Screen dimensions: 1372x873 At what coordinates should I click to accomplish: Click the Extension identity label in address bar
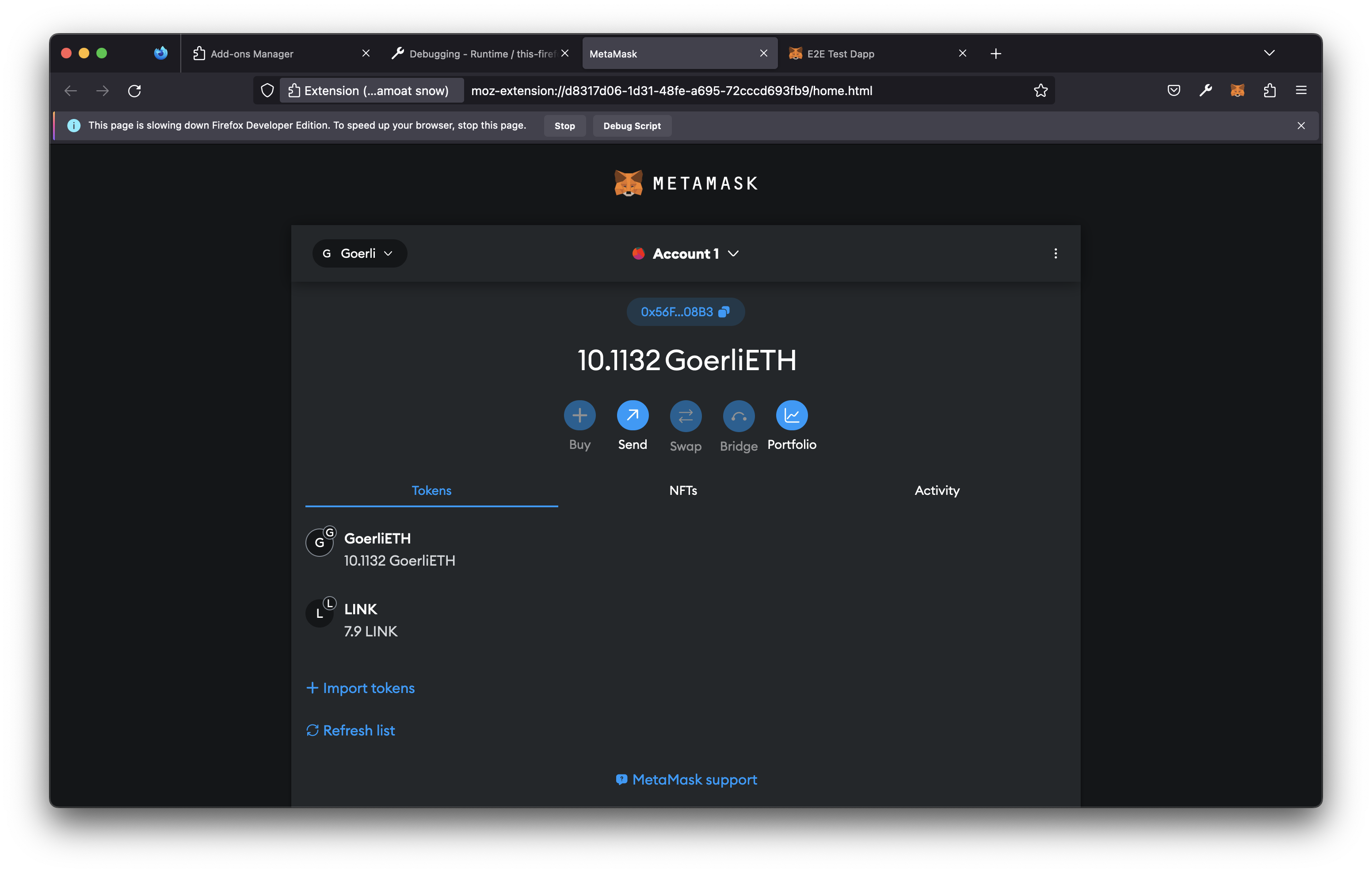371,91
